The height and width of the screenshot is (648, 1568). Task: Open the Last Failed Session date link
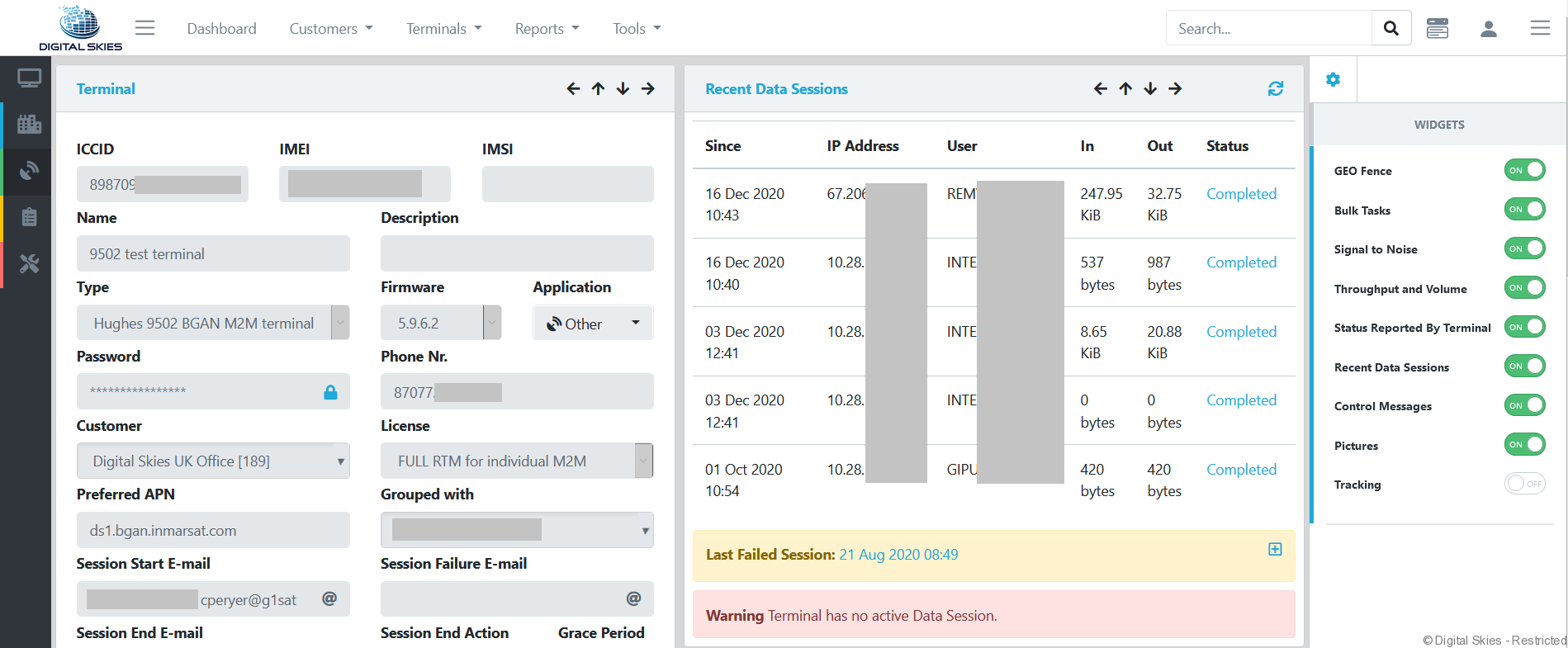(898, 555)
